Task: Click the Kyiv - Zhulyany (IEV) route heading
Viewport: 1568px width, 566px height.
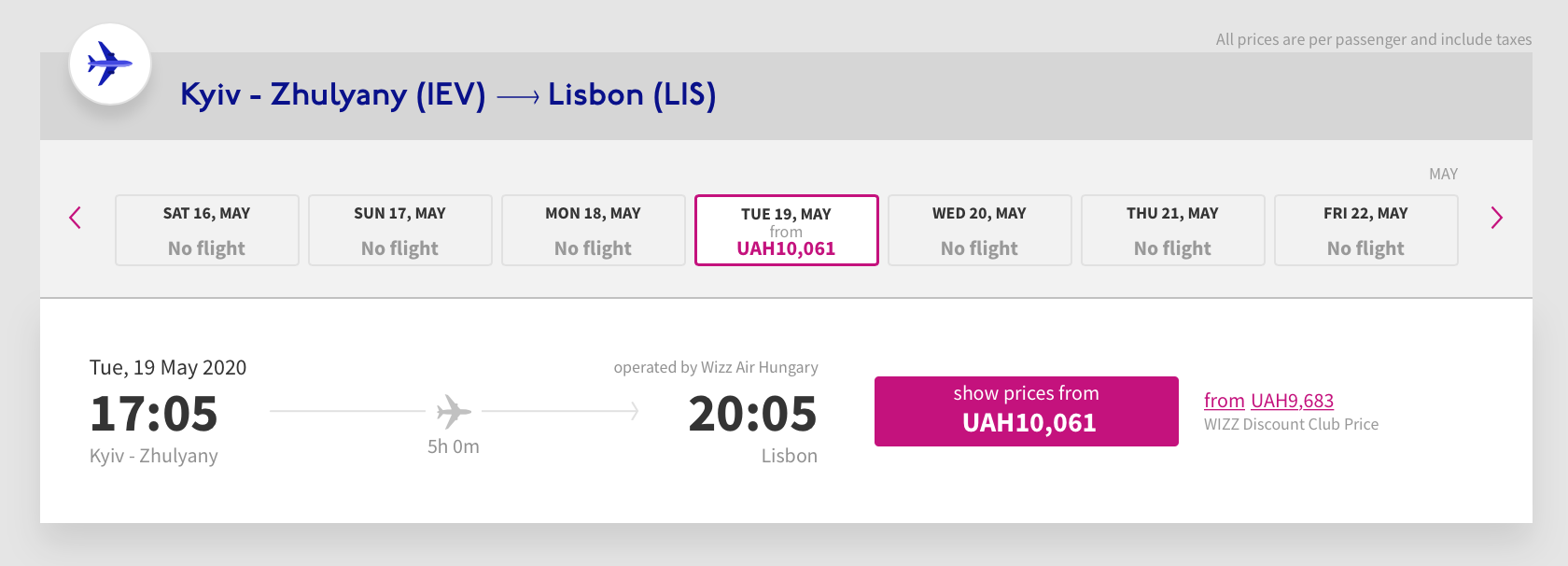Action: [332, 94]
